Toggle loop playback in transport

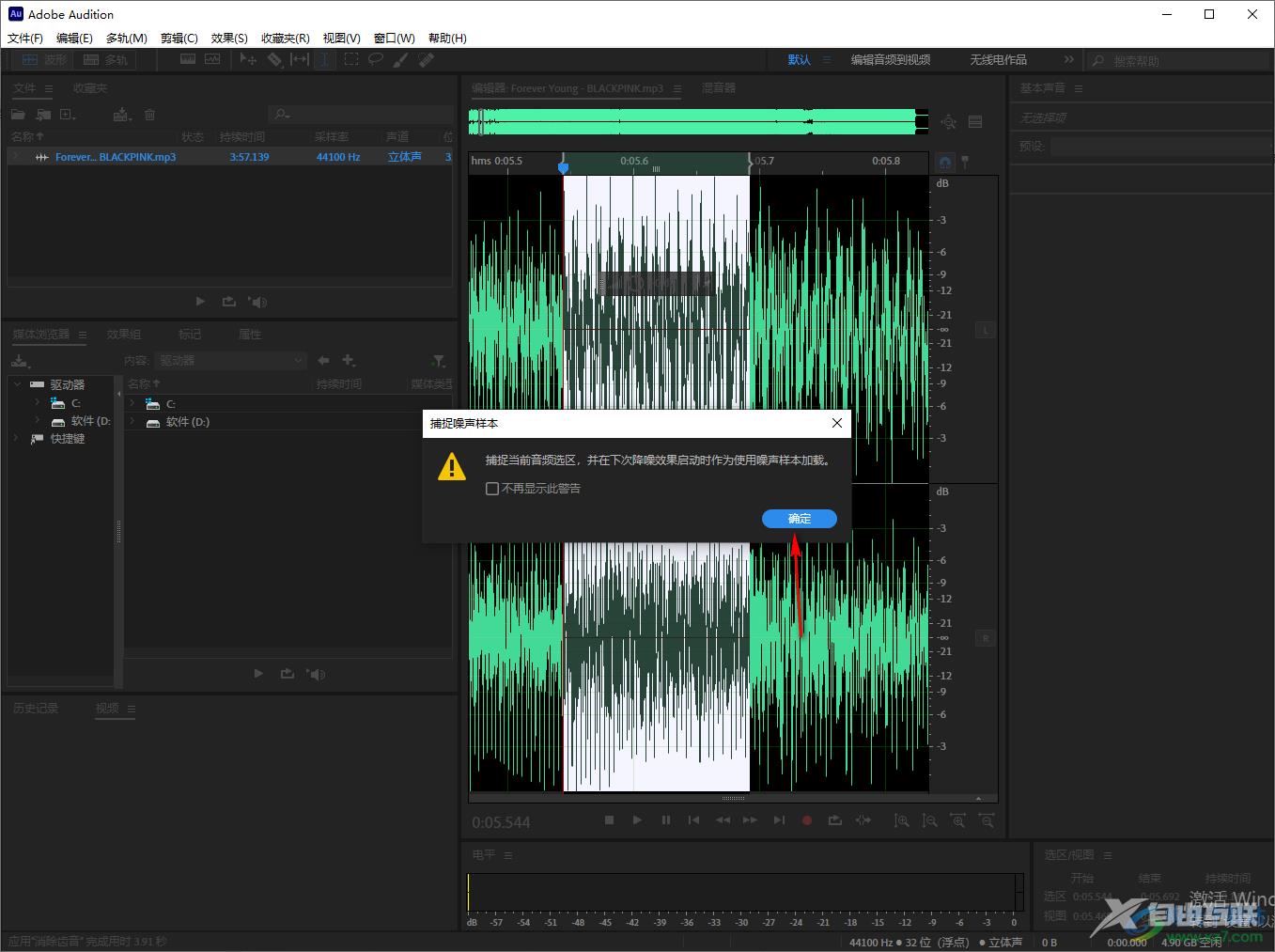[834, 820]
